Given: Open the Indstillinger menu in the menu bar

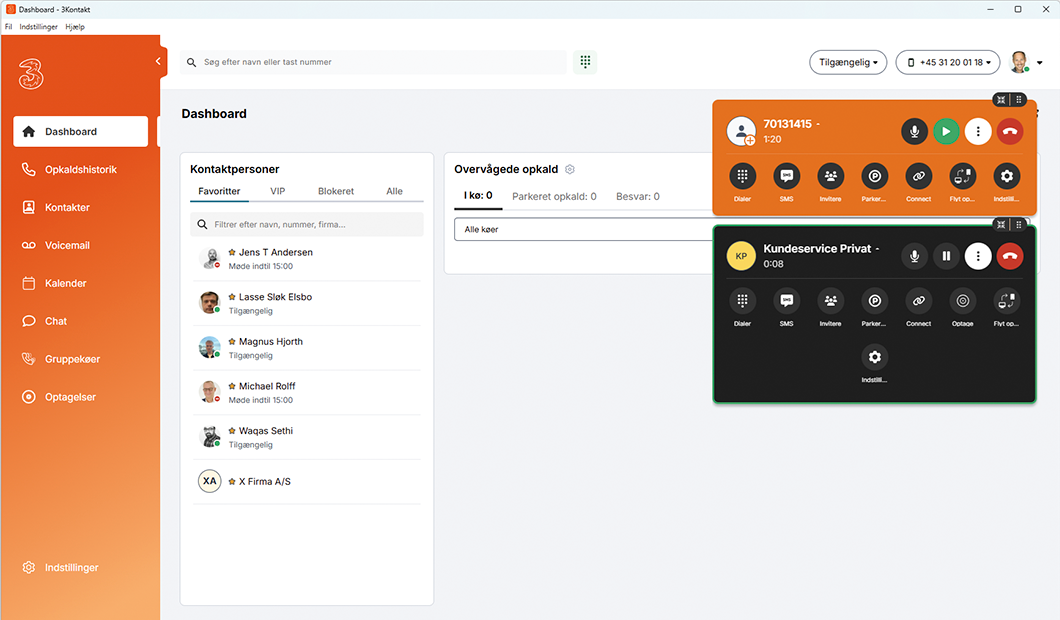Looking at the screenshot, I should pyautogui.click(x=39, y=26).
